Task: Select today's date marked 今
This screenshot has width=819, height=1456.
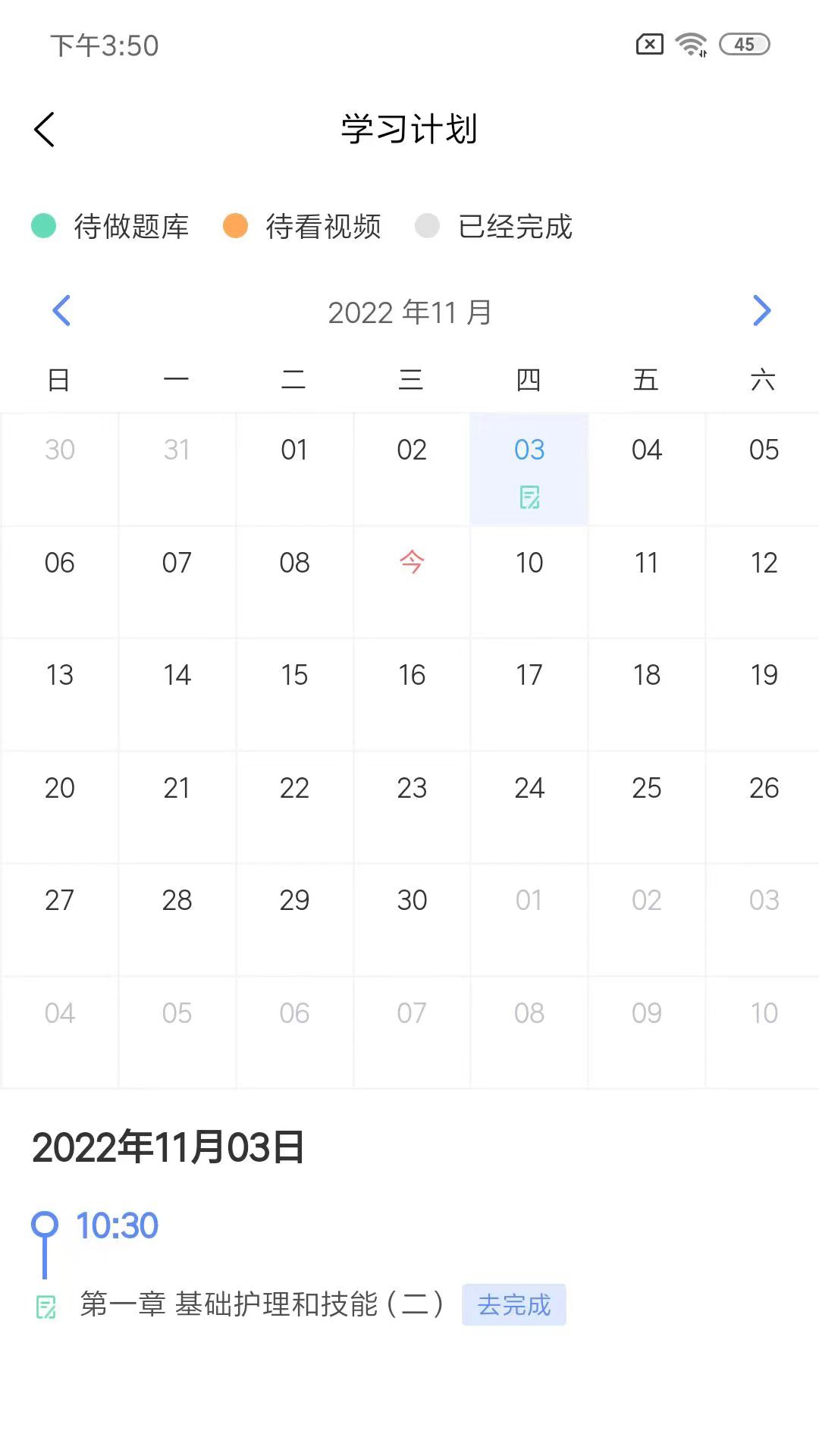Action: pos(412,563)
